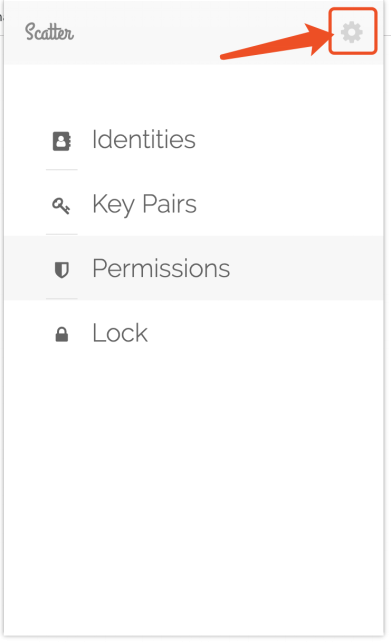
Task: Click the key icon beside Key Pairs
Action: [61, 205]
